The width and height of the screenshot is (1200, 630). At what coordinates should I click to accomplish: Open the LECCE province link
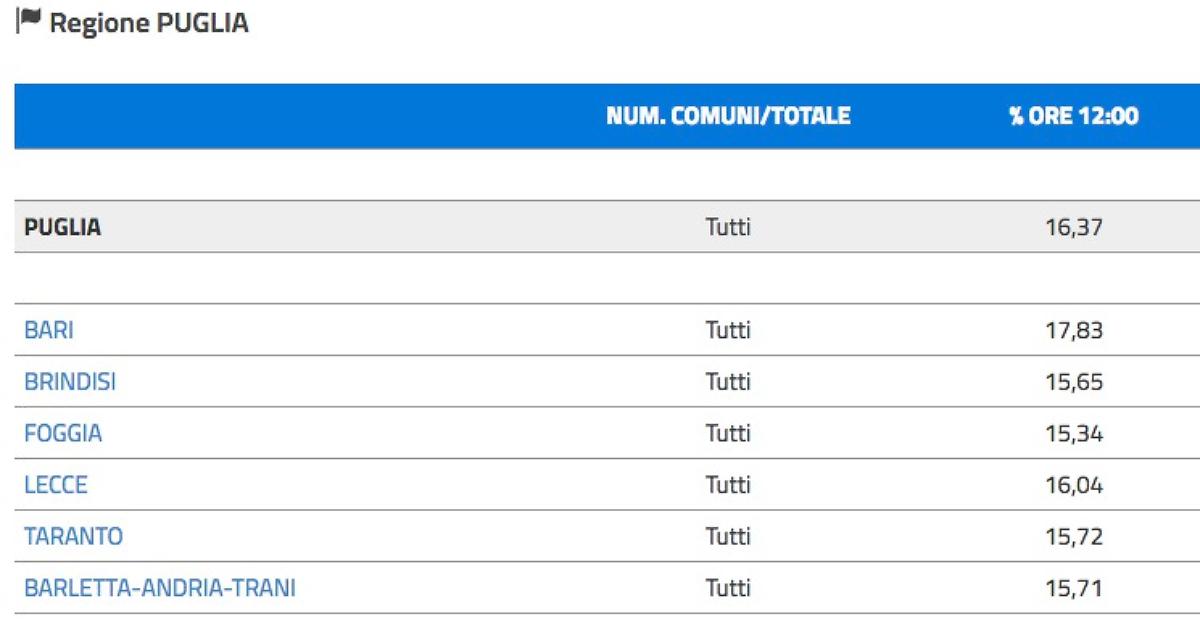55,485
